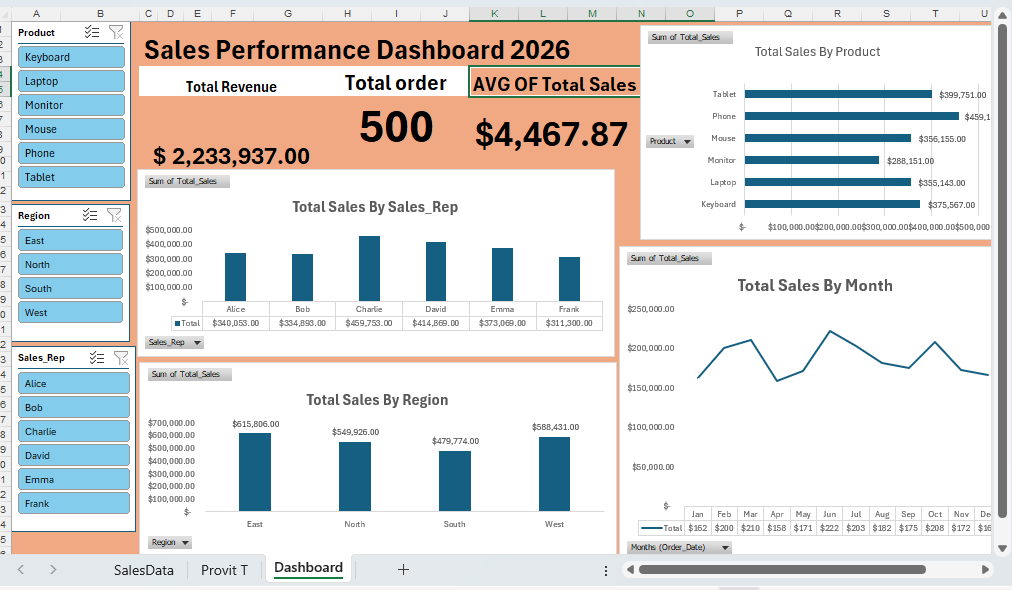The height and width of the screenshot is (590, 1012).
Task: Switch to the Provit T sheet
Action: pyautogui.click(x=225, y=569)
